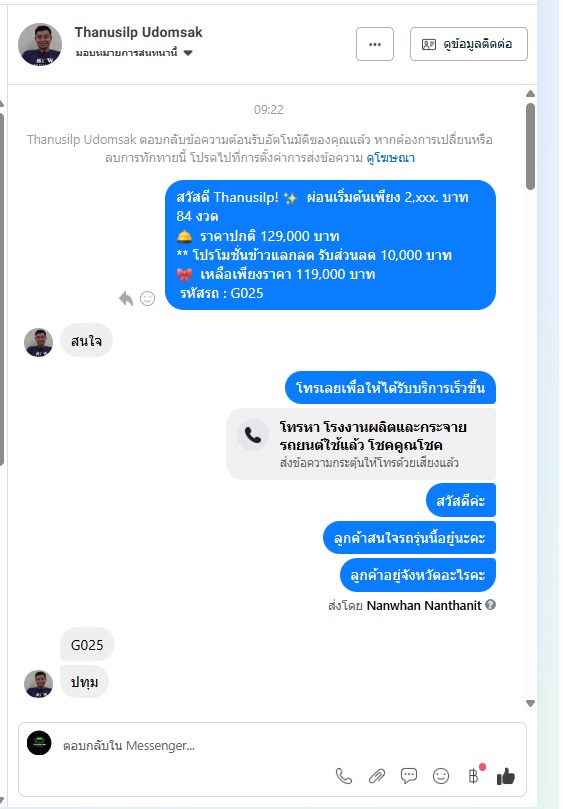This screenshot has height=809, width=563.
Task: Click Thanusilp Udomsak header profile picture
Action: [40, 44]
